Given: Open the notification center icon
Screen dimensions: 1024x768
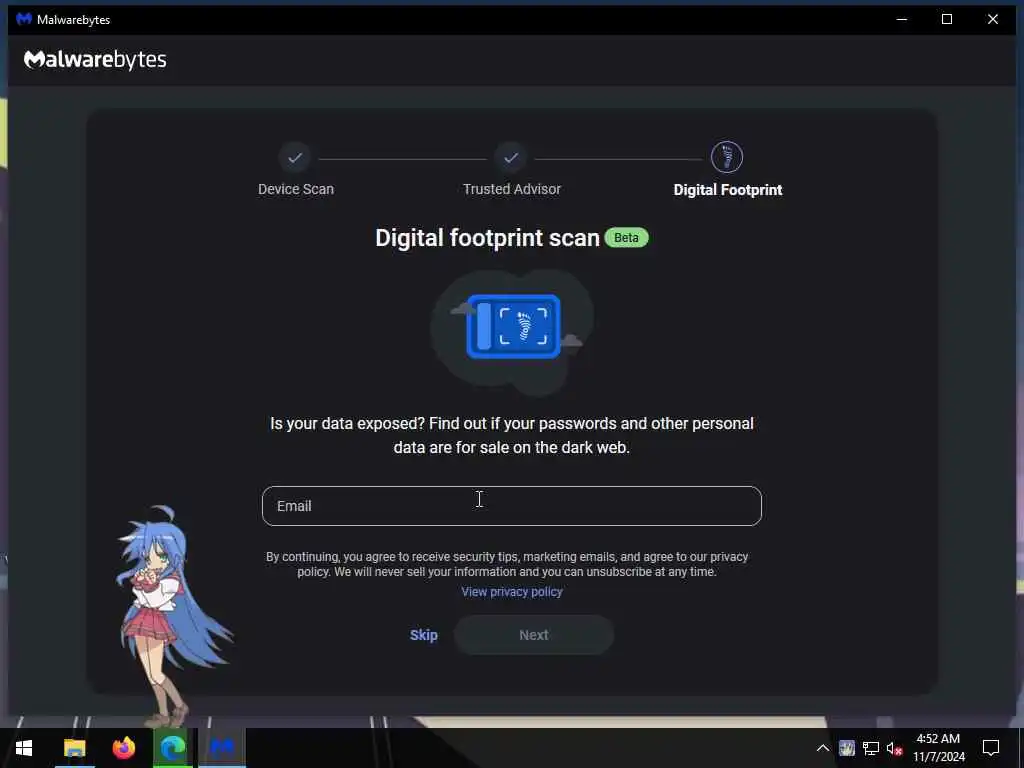Looking at the screenshot, I should 991,748.
